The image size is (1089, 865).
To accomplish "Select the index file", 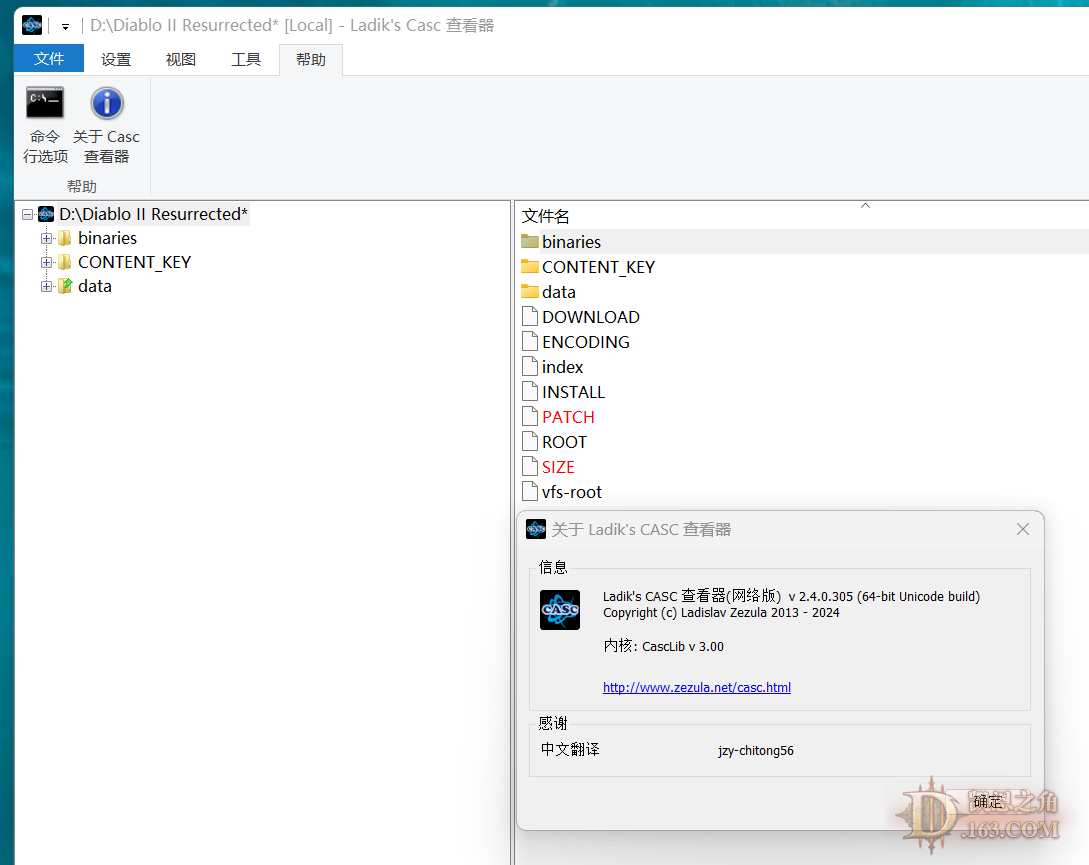I will point(562,367).
